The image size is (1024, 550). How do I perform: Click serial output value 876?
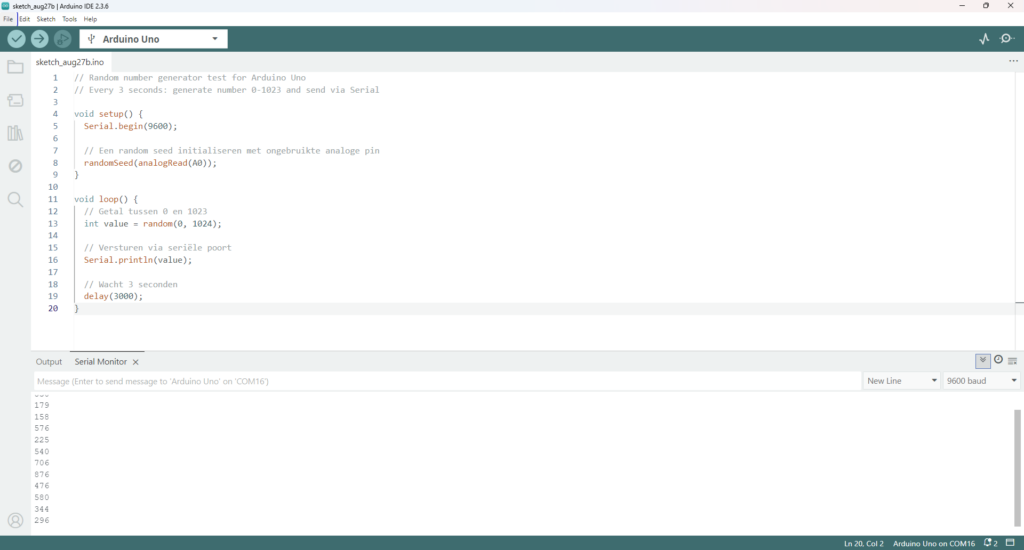[x=42, y=474]
